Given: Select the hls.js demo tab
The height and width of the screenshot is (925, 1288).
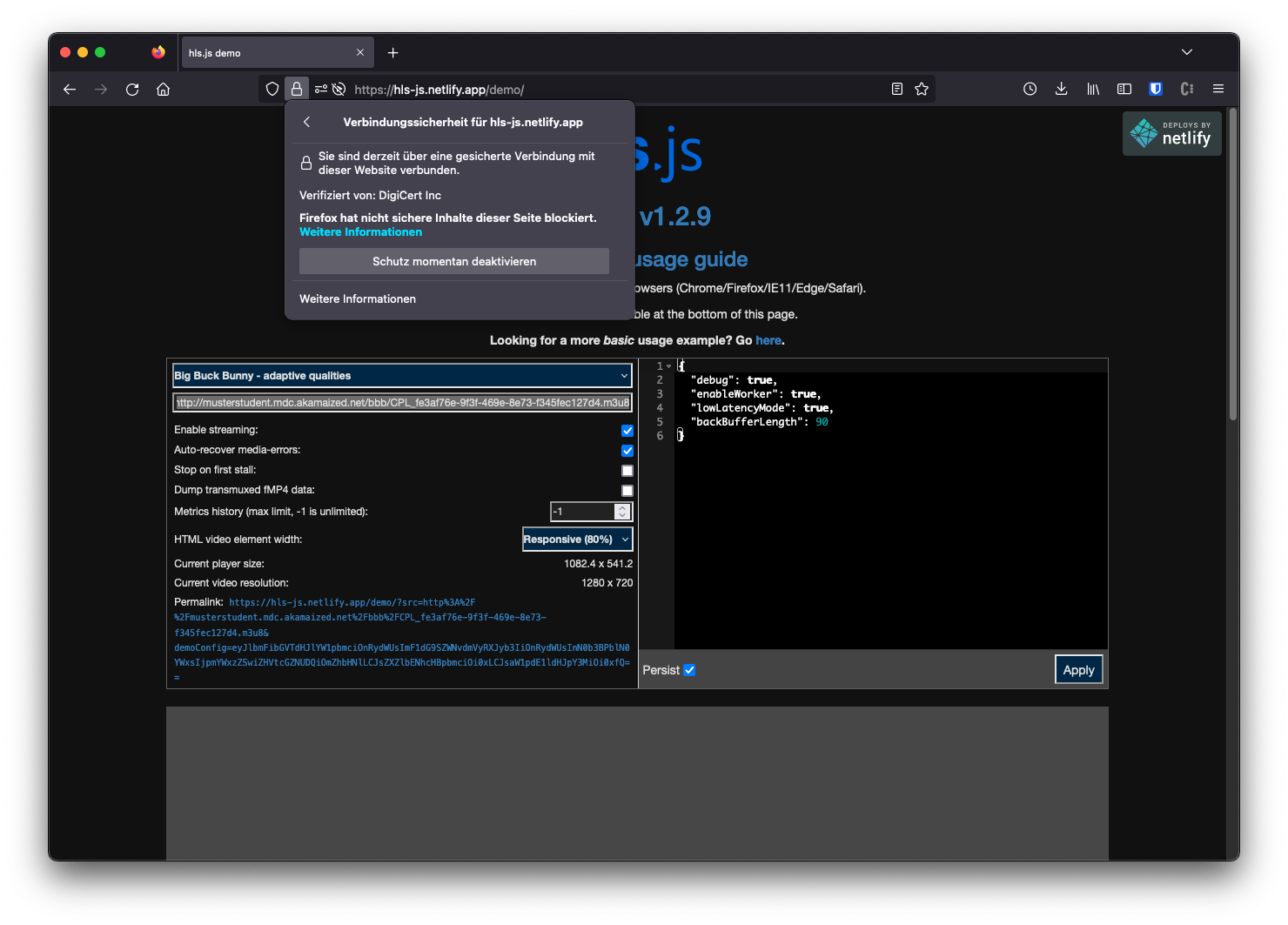Looking at the screenshot, I should [277, 53].
